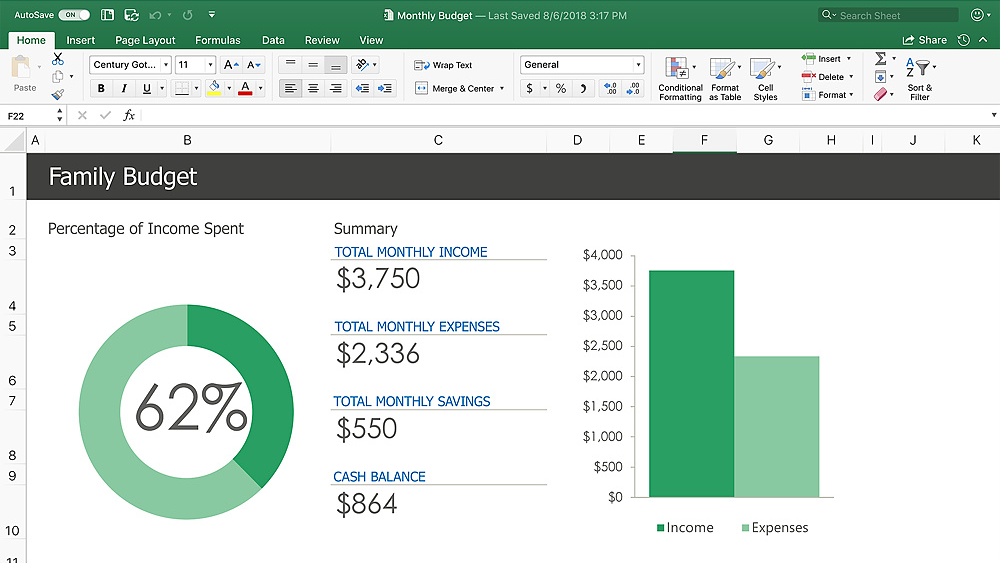Open the Page Layout tab
The width and height of the screenshot is (1000, 563).
pyautogui.click(x=145, y=40)
